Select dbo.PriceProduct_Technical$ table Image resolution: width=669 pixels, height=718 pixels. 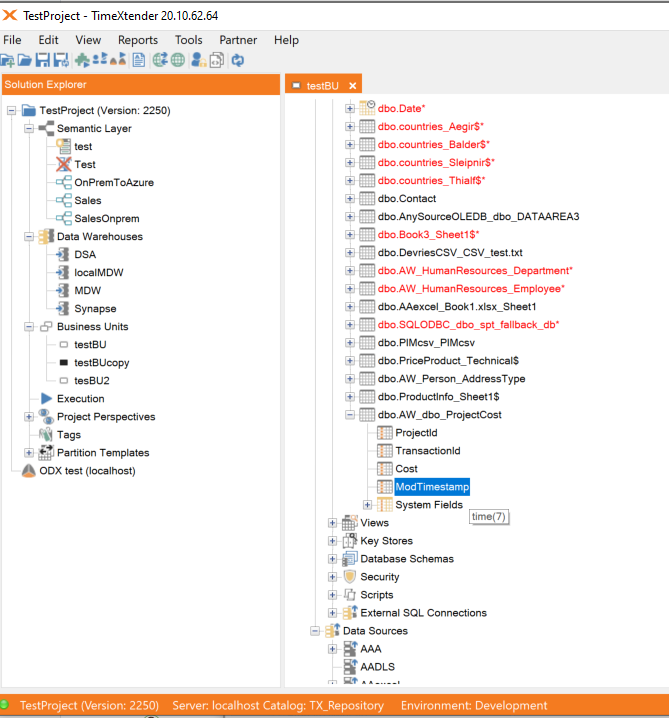[x=448, y=361]
